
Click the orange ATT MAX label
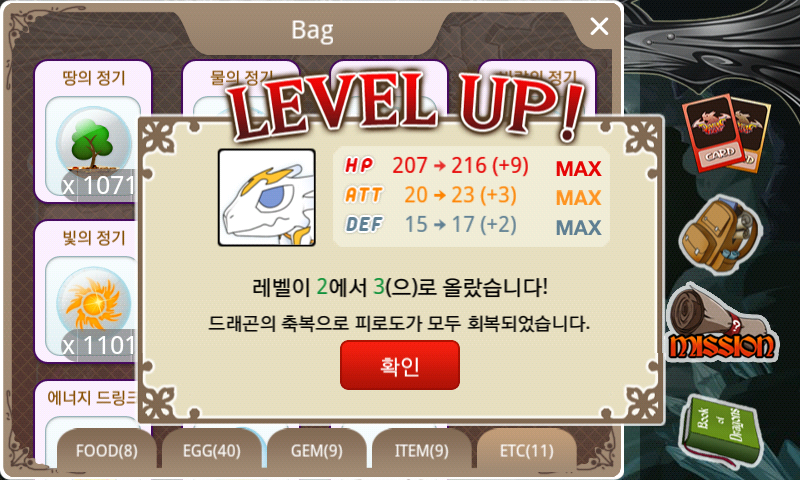[579, 197]
